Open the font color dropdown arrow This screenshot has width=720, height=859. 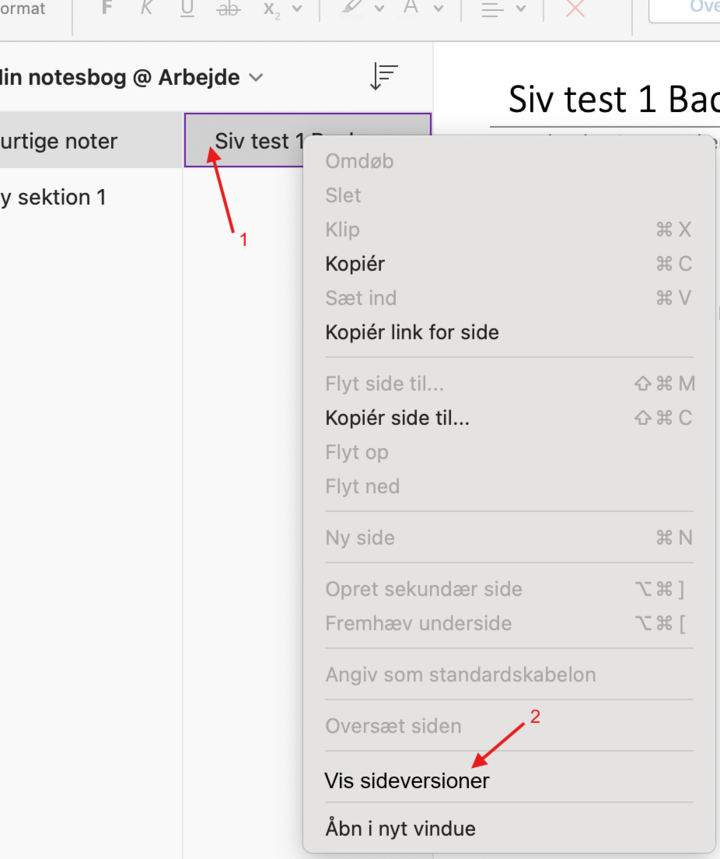[x=437, y=9]
